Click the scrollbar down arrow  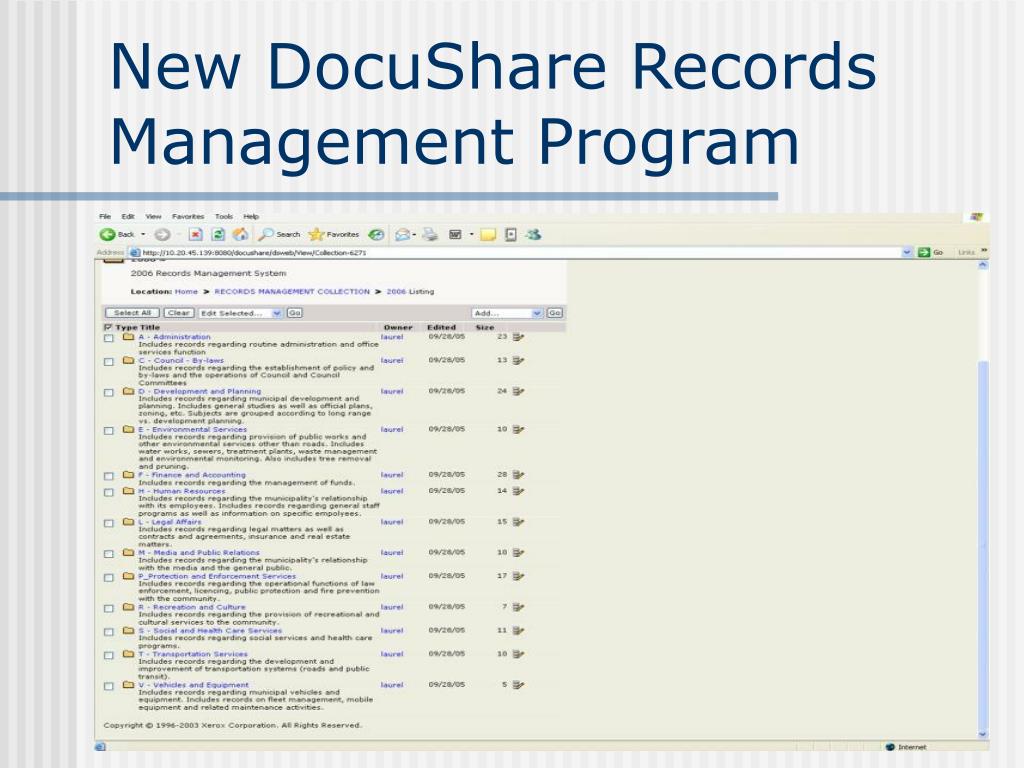(984, 735)
